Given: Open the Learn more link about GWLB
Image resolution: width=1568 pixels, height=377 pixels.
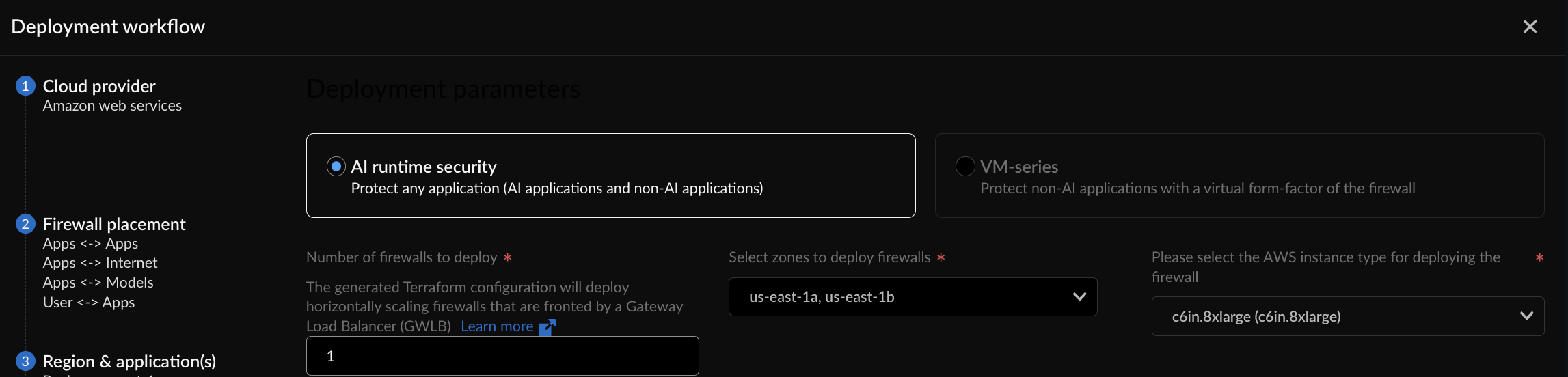Looking at the screenshot, I should pos(497,326).
